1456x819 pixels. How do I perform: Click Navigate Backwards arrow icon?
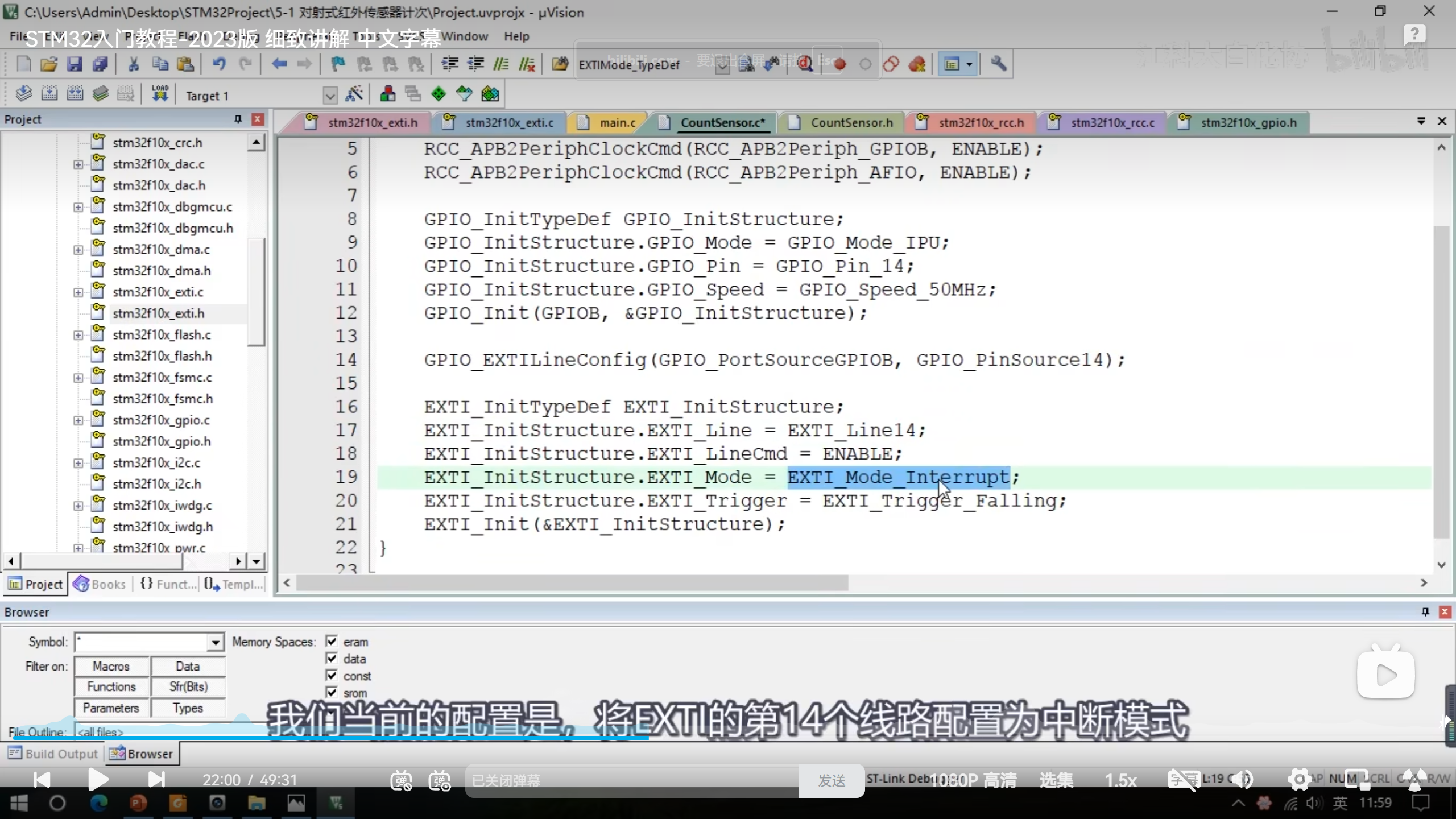click(279, 64)
